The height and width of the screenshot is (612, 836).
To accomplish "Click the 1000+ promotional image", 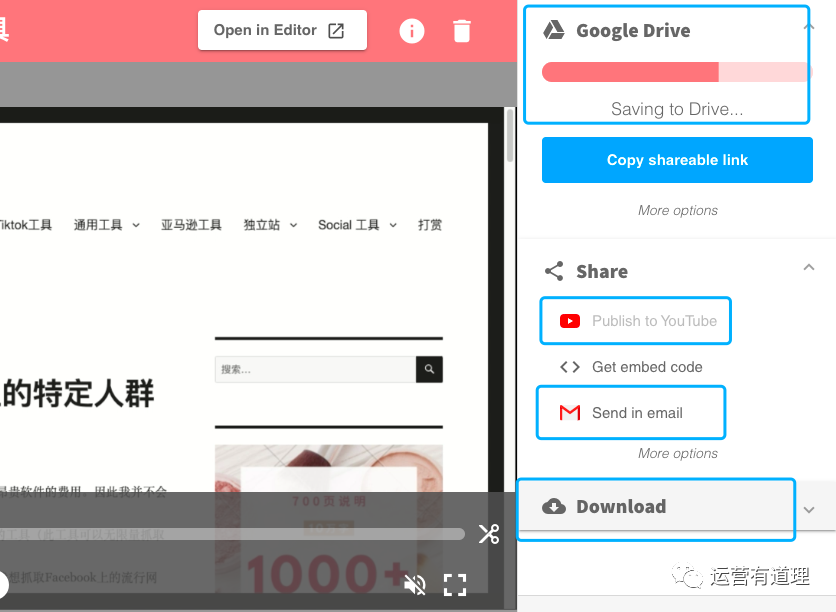I will point(328,518).
